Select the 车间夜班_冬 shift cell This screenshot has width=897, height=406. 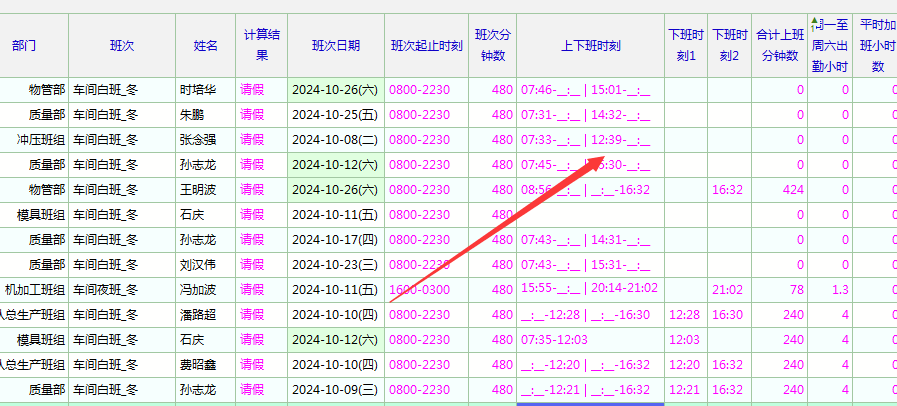pyautogui.click(x=105, y=290)
